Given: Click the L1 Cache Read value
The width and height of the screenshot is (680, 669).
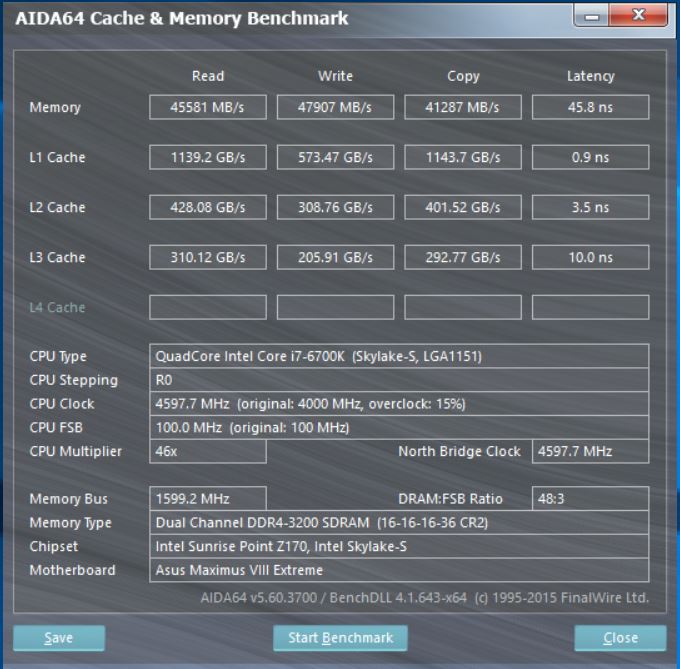Looking at the screenshot, I should 207,157.
